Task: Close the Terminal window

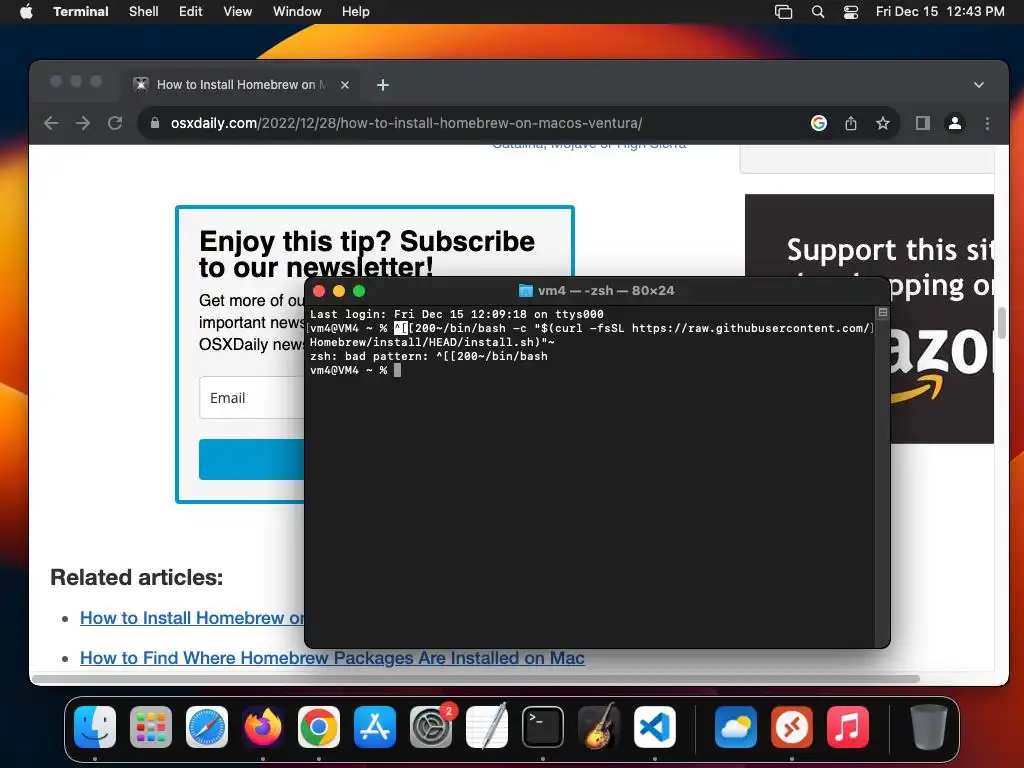Action: [x=319, y=291]
